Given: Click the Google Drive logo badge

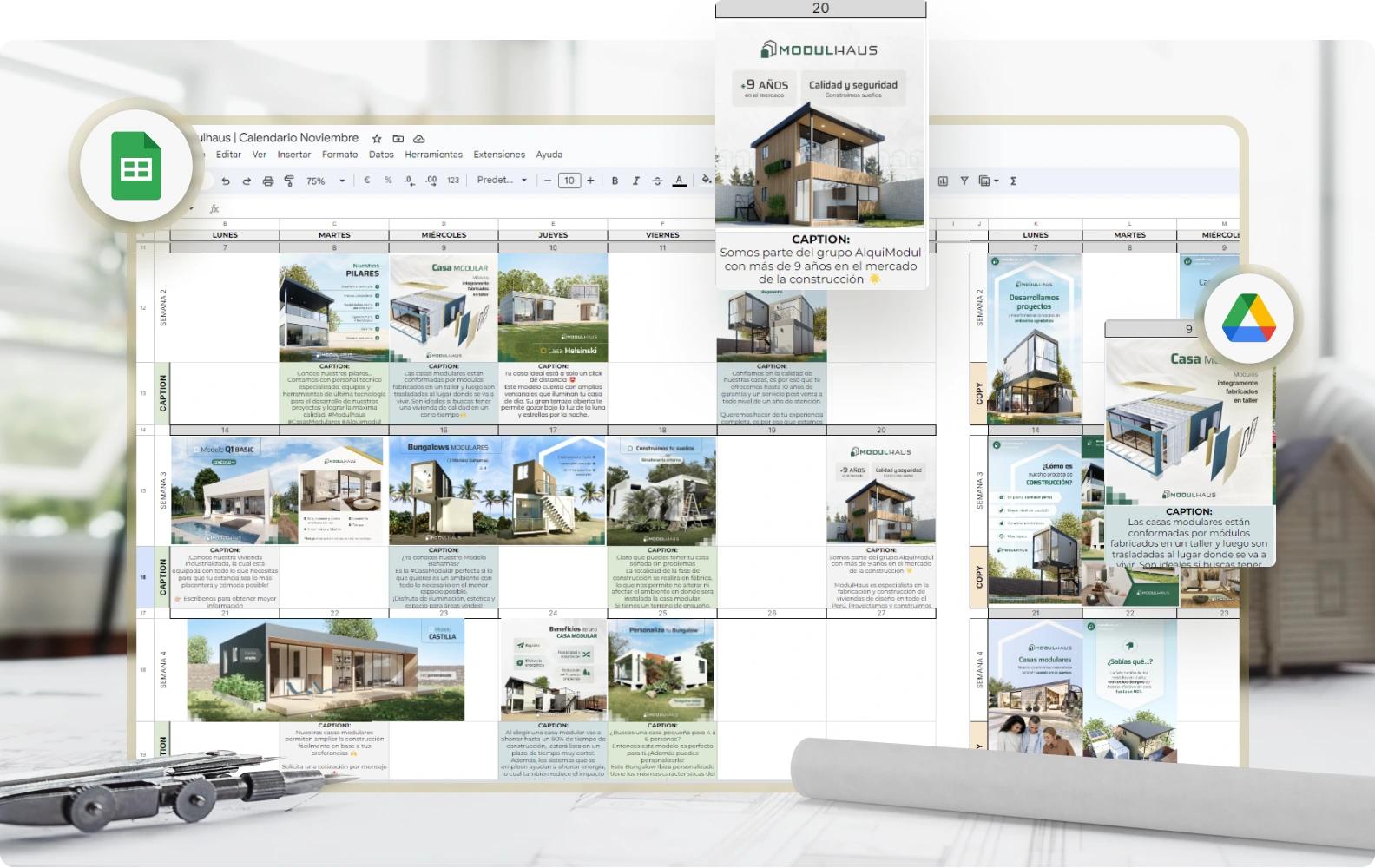Looking at the screenshot, I should [1249, 319].
